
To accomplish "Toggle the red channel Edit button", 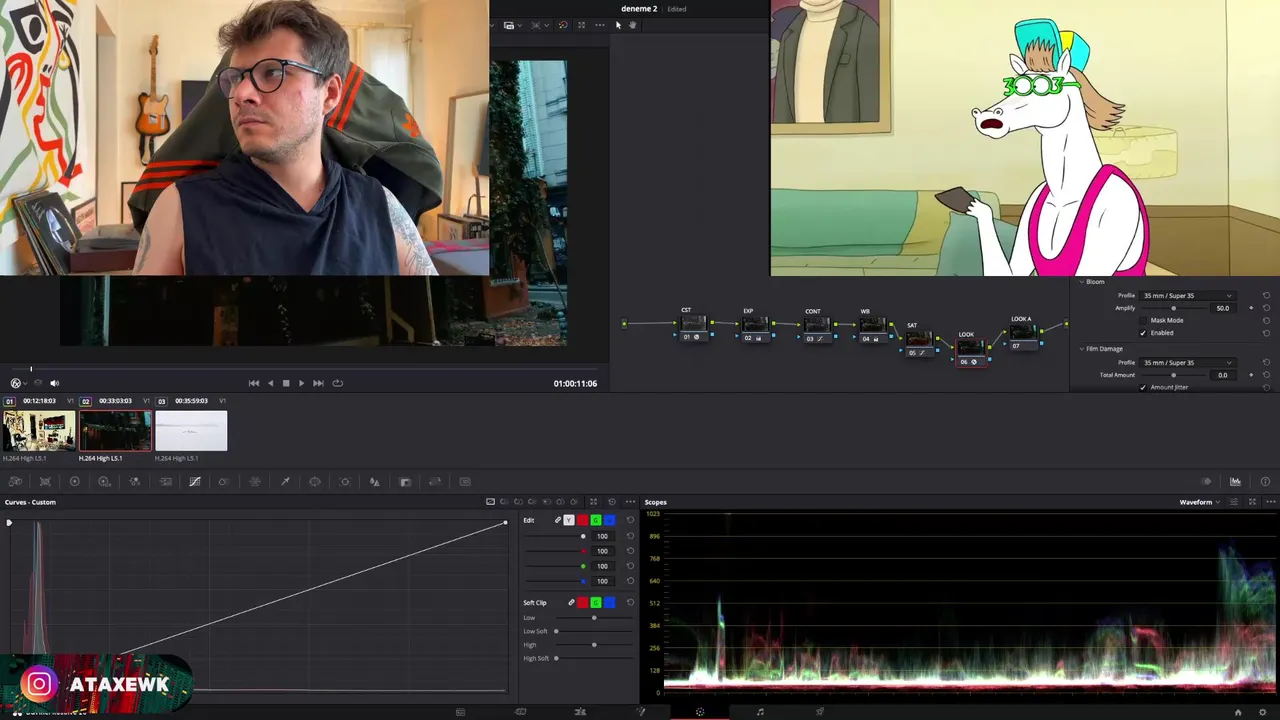I will click(582, 520).
